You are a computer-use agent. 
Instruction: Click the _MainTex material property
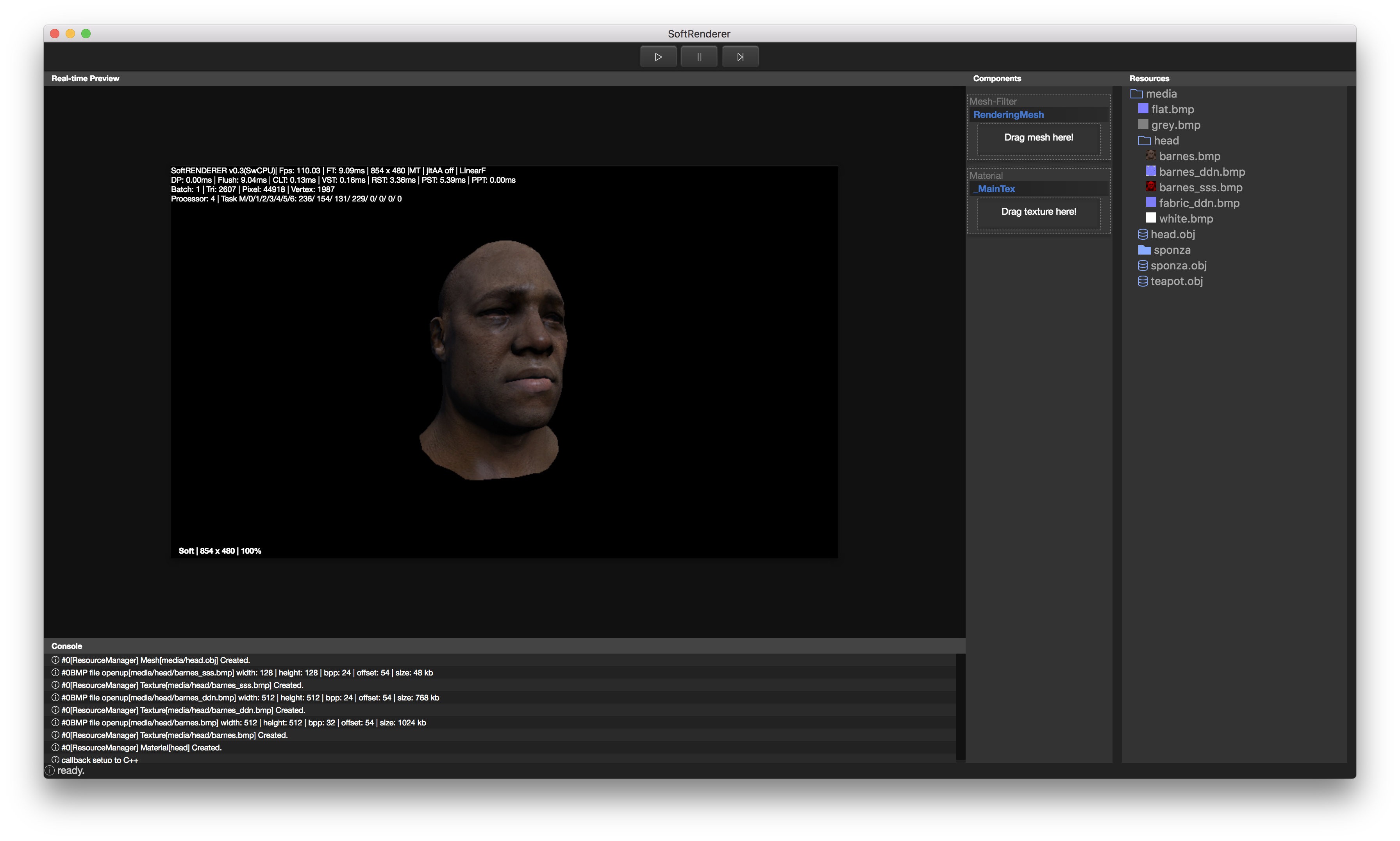[994, 189]
